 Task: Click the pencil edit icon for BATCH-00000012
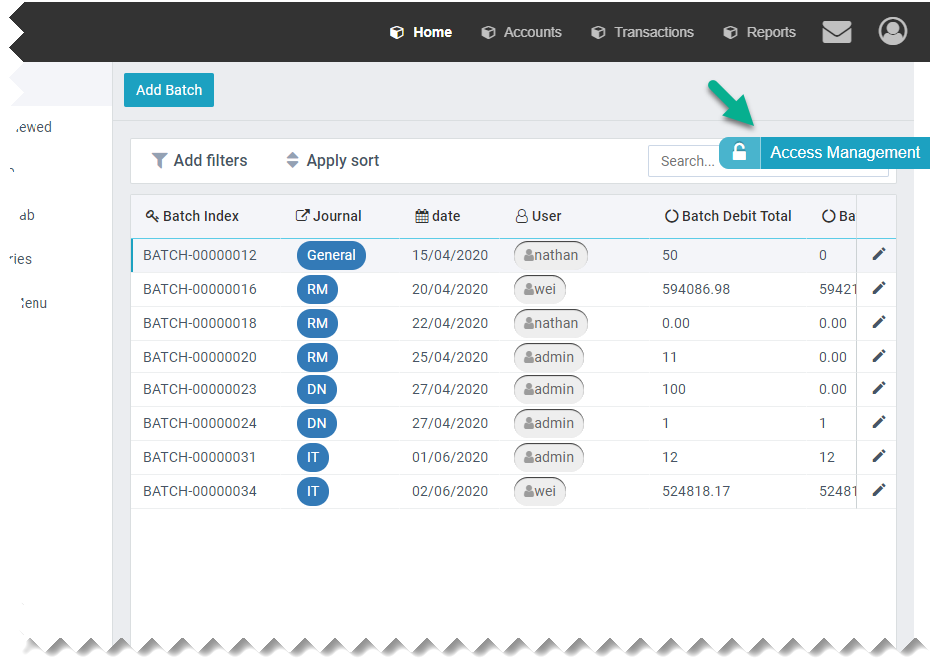(879, 254)
